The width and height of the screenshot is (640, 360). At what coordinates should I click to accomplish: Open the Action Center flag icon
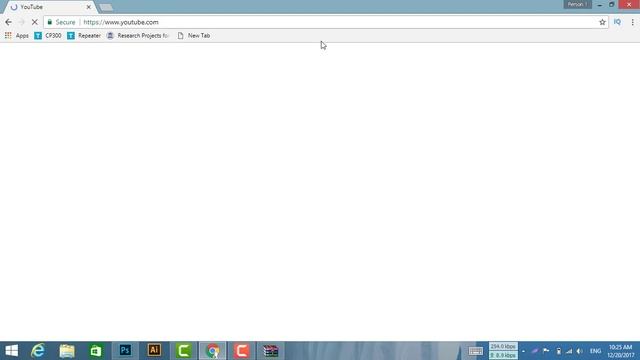546,351
